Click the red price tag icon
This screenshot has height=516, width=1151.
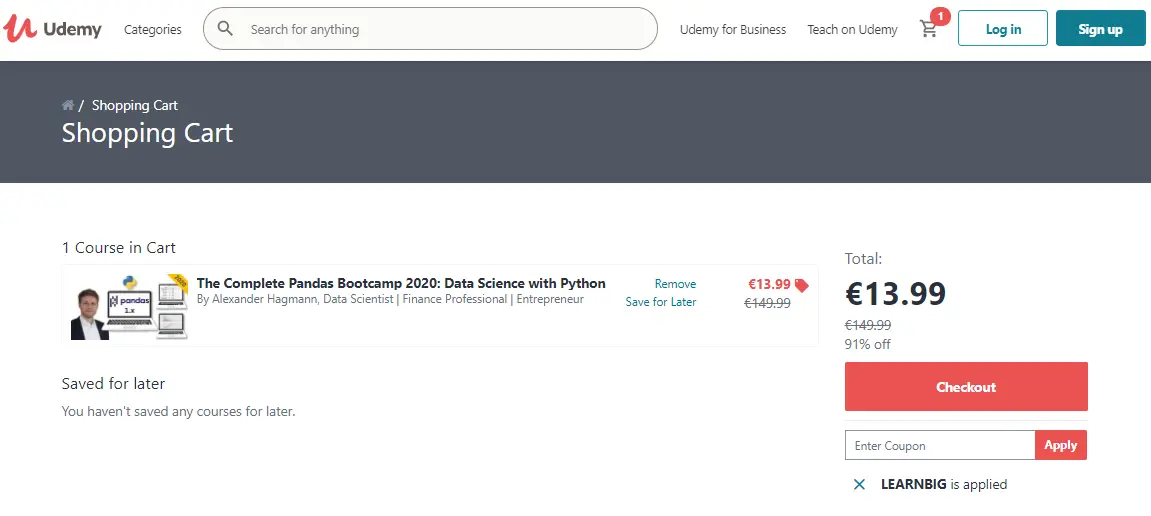801,285
